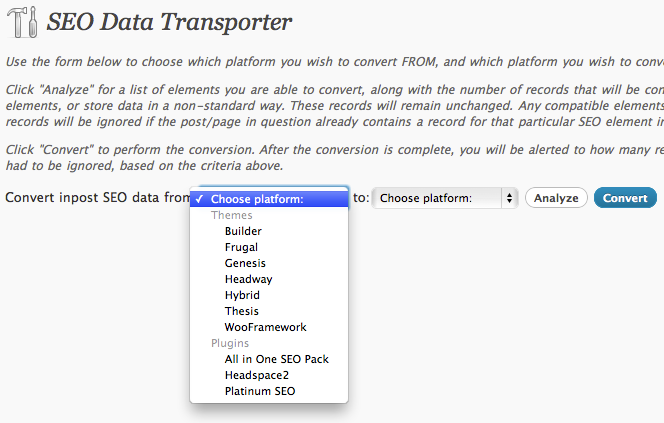Select Builder from the platform list
Screen dimensions: 664x423
tap(243, 231)
